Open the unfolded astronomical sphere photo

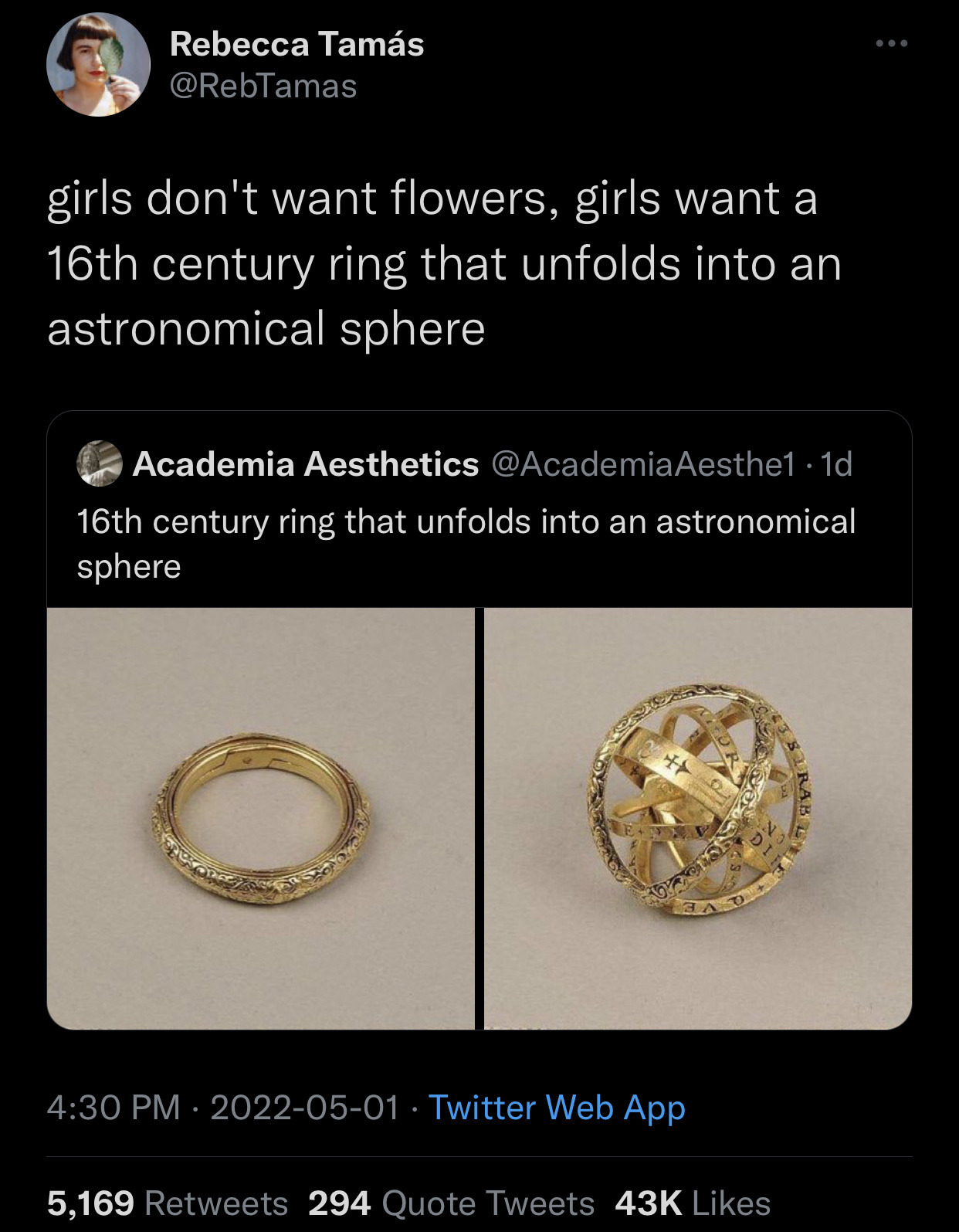698,818
